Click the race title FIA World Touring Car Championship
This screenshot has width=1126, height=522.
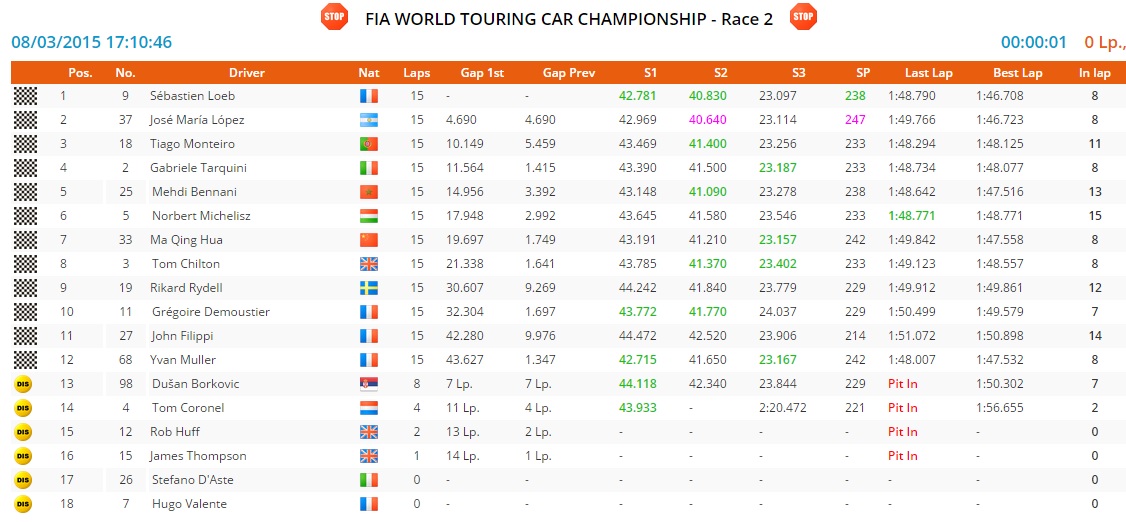pos(568,18)
